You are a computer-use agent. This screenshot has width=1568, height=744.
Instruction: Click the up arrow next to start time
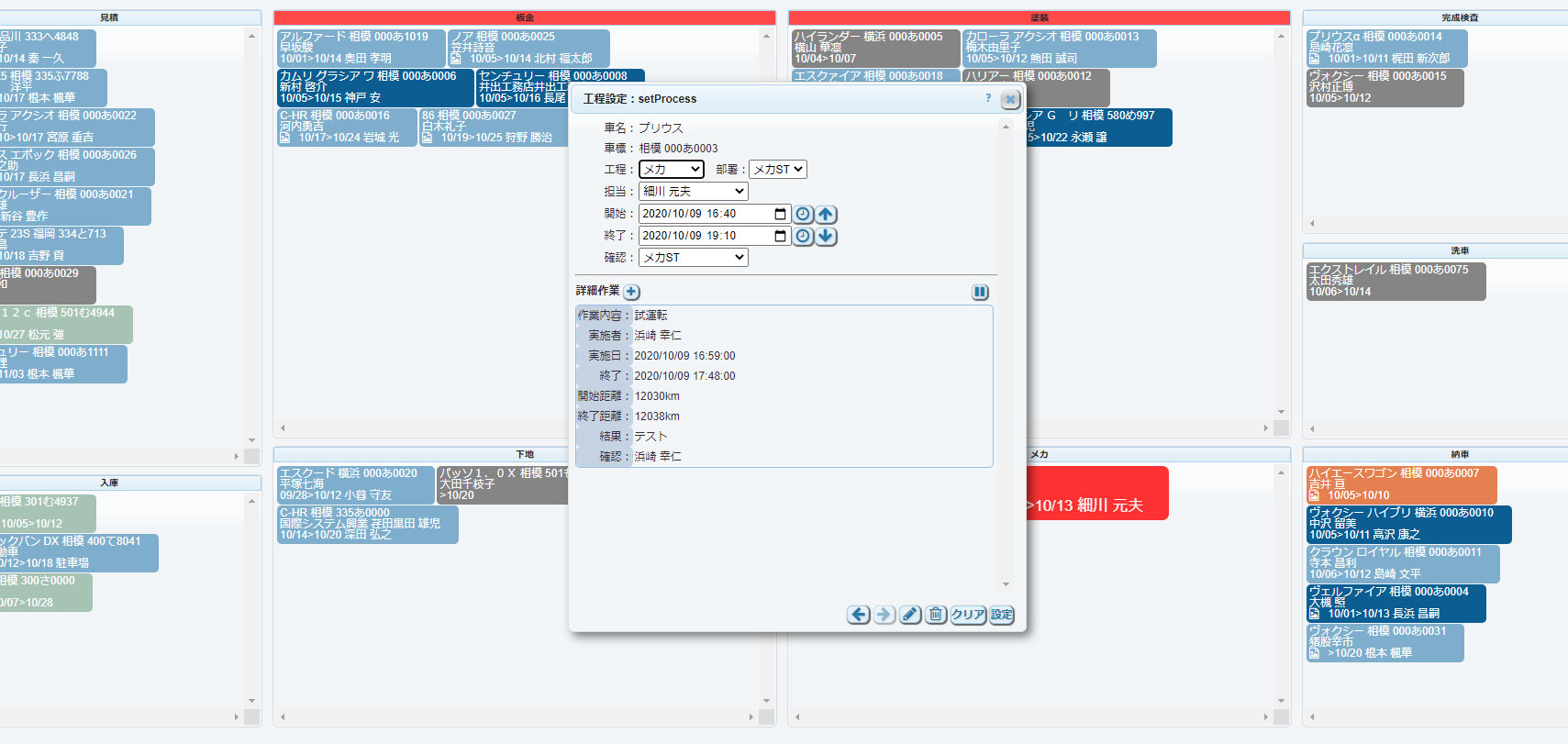[x=826, y=214]
